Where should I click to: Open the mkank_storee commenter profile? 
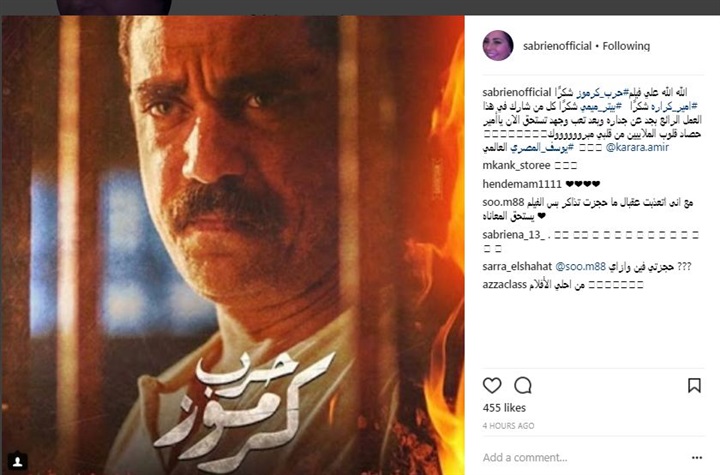coord(516,165)
